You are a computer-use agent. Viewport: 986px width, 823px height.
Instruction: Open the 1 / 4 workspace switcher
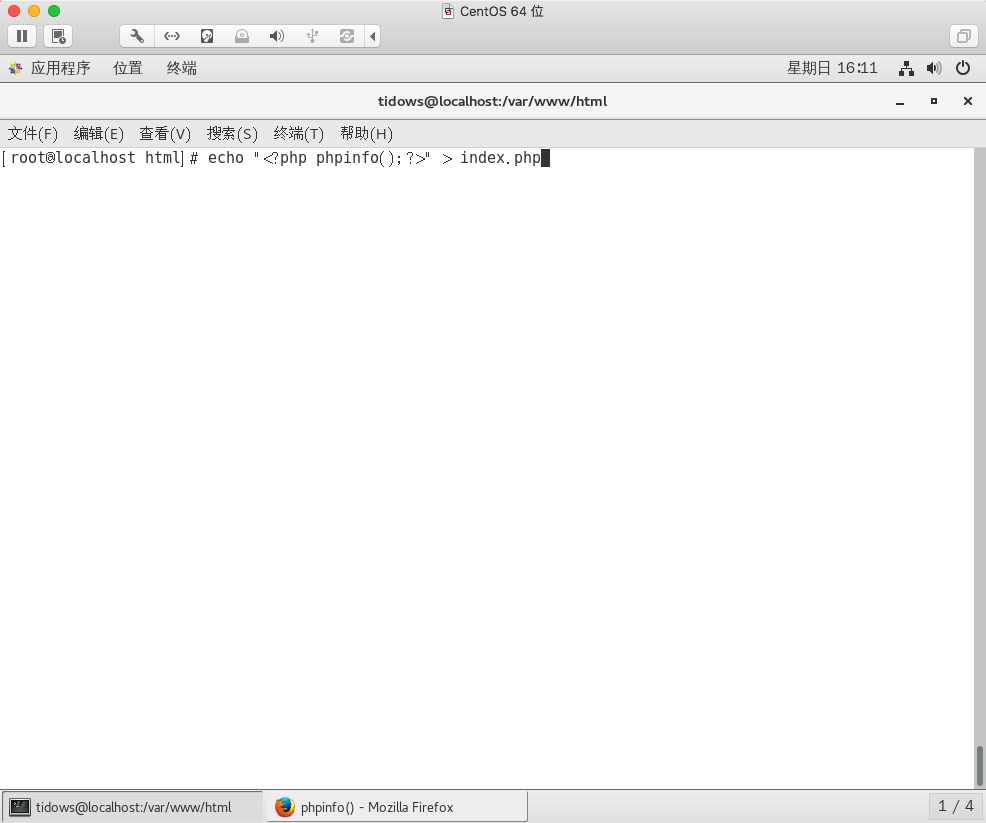[x=955, y=807]
